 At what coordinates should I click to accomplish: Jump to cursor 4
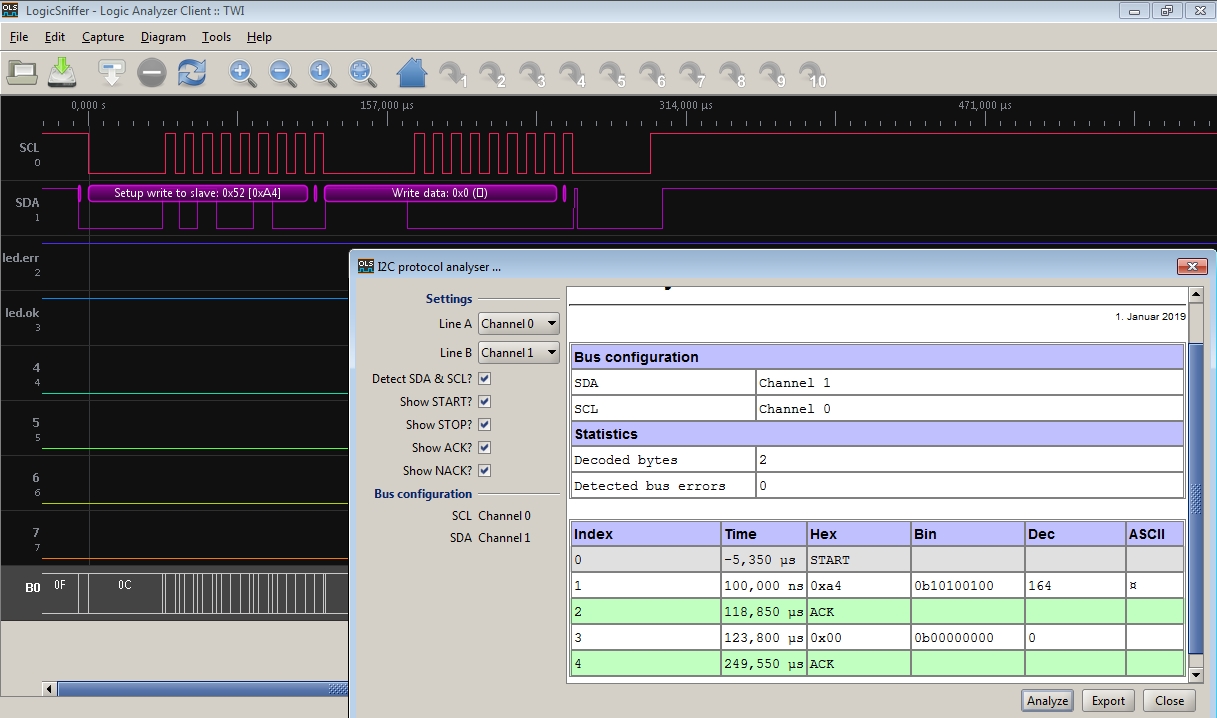[572, 74]
